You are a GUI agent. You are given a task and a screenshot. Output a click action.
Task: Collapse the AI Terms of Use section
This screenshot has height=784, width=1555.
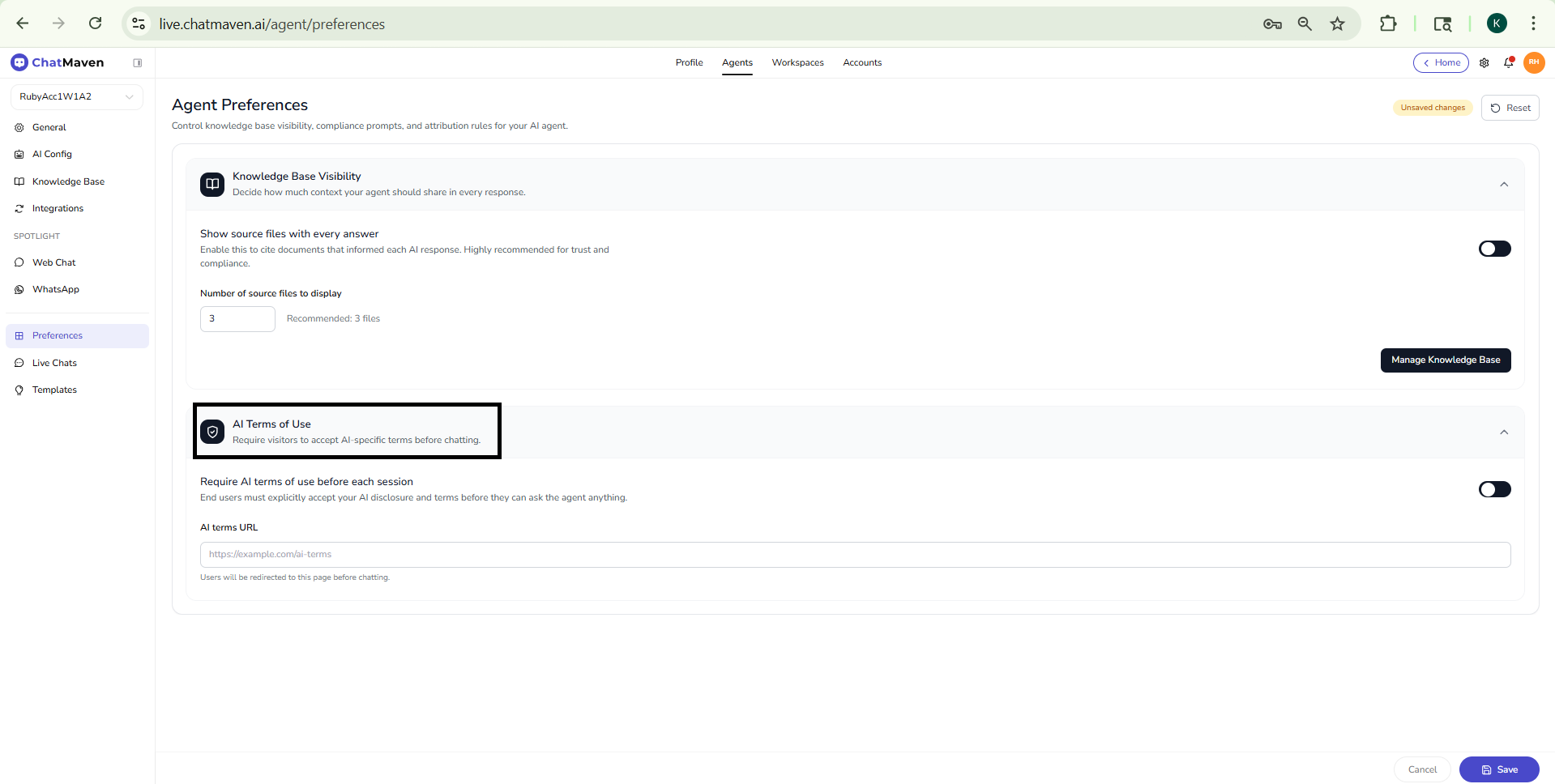pyautogui.click(x=1504, y=432)
